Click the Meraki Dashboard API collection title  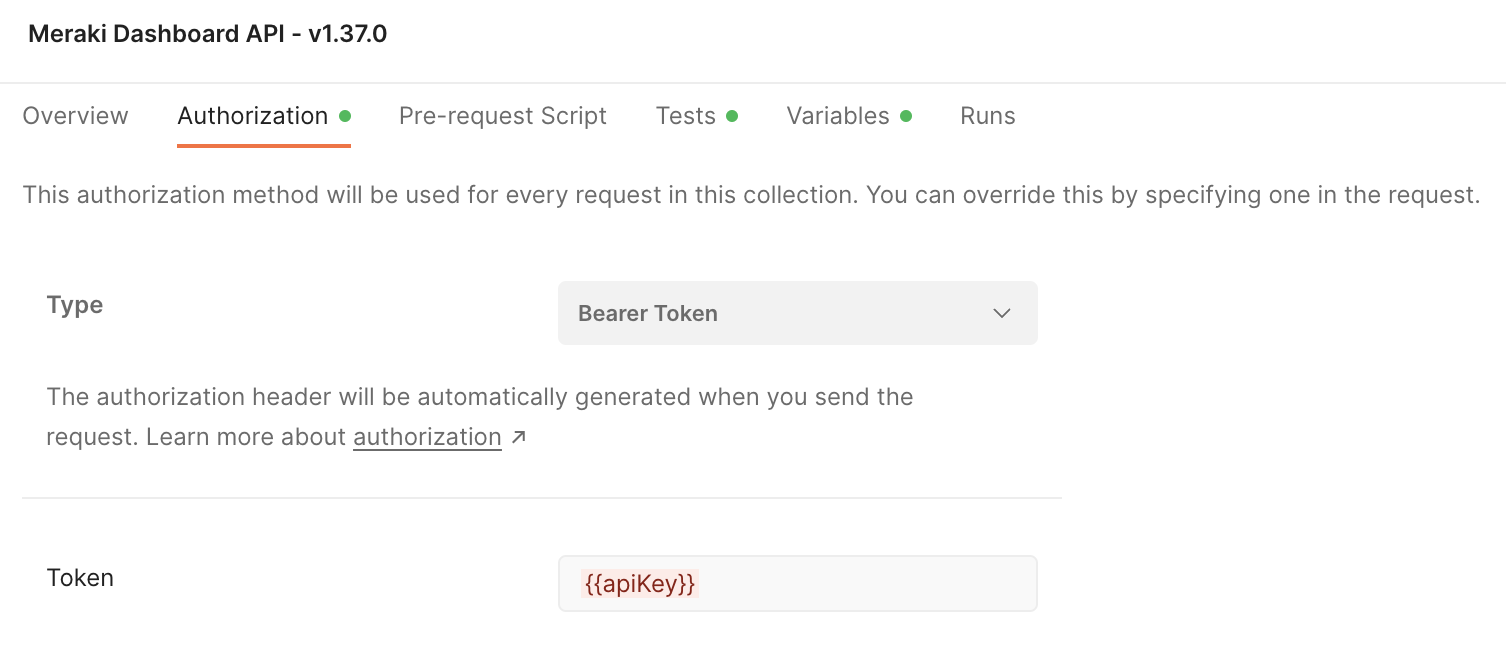(x=207, y=33)
